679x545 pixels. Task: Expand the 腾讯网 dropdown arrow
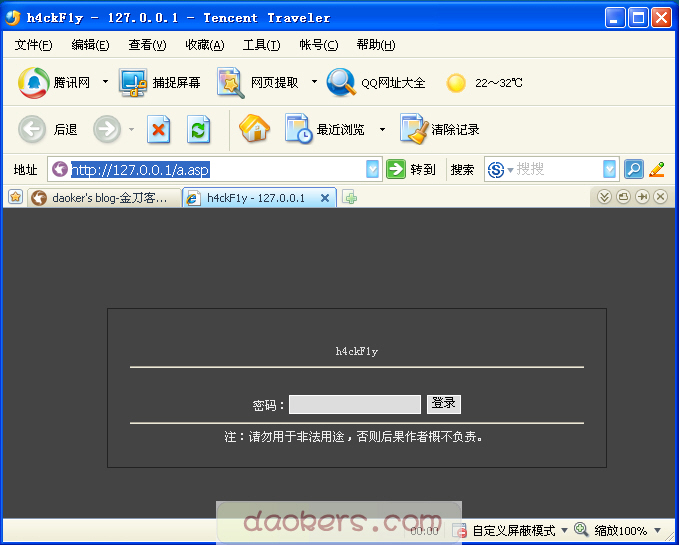pyautogui.click(x=105, y=81)
